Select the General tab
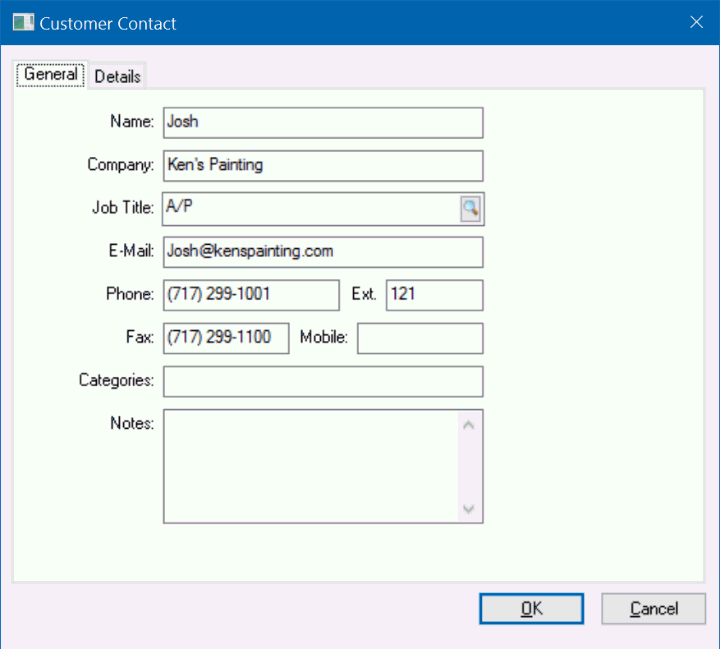Screen dimensions: 720x649 coord(51,75)
